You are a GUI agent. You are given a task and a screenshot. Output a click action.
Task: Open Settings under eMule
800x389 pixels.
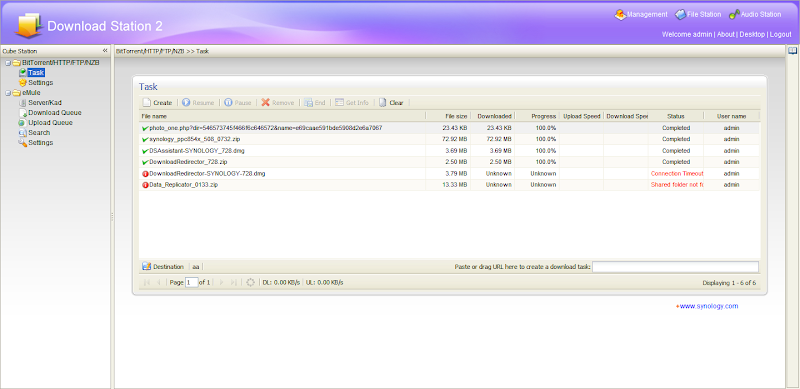tap(40, 142)
